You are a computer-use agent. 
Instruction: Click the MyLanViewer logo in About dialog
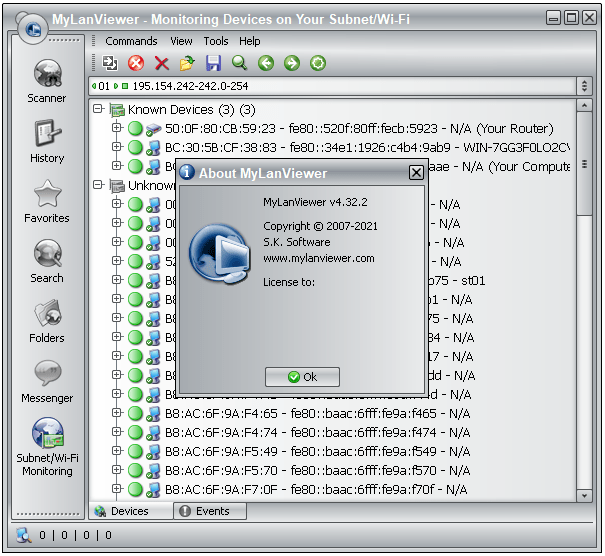220,253
